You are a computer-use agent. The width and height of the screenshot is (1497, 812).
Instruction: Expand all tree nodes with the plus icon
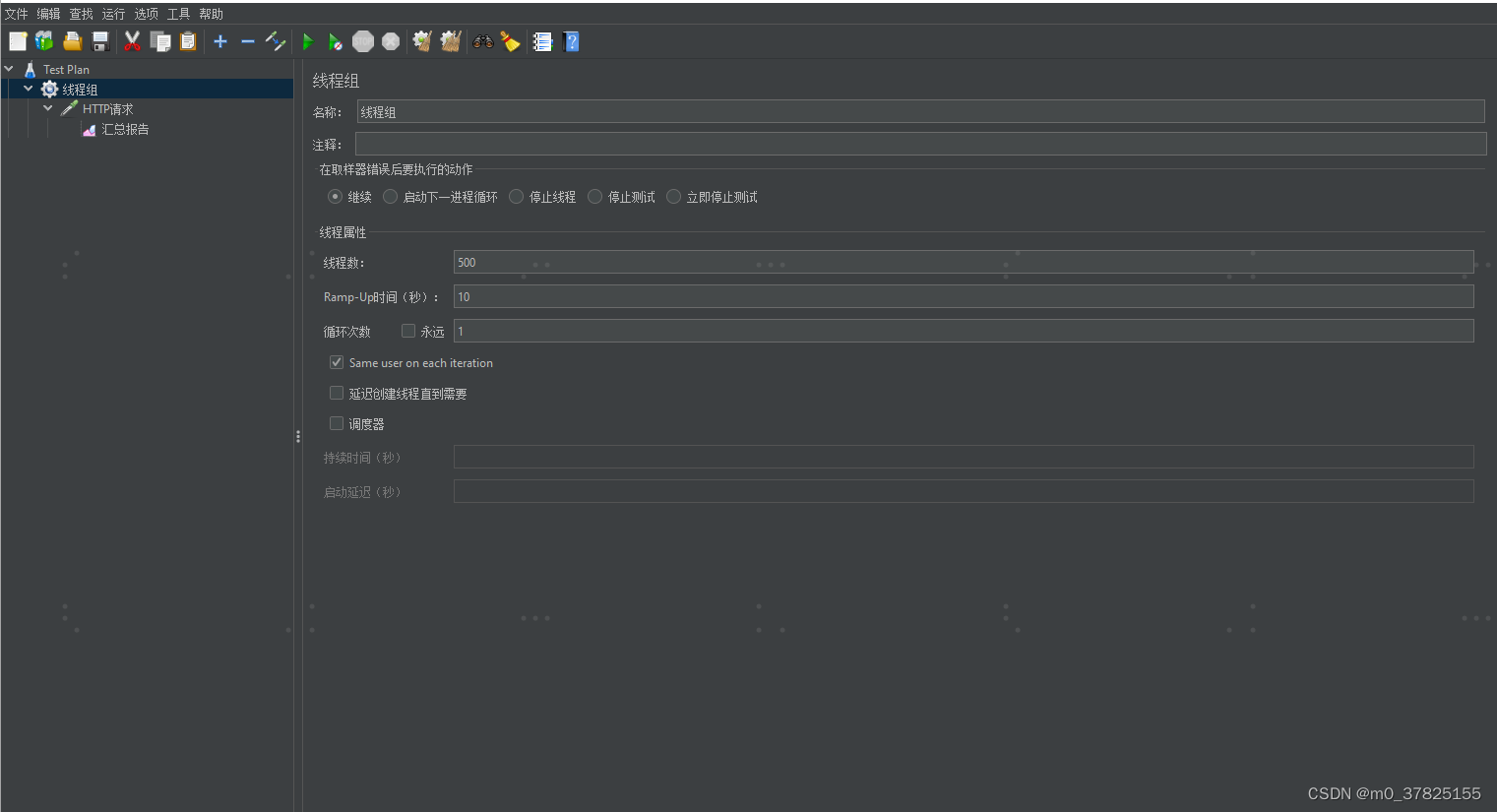click(x=219, y=41)
